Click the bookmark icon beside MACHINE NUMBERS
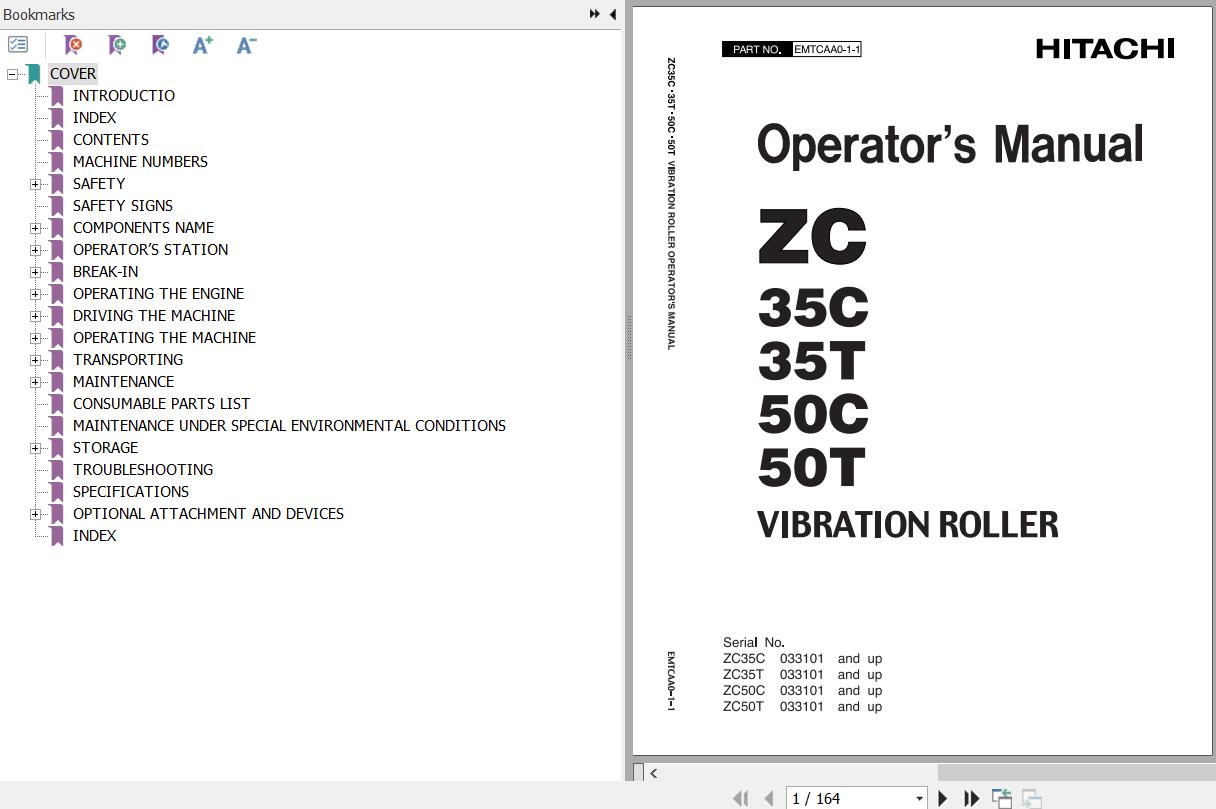Image resolution: width=1216 pixels, height=809 pixels. pos(57,162)
